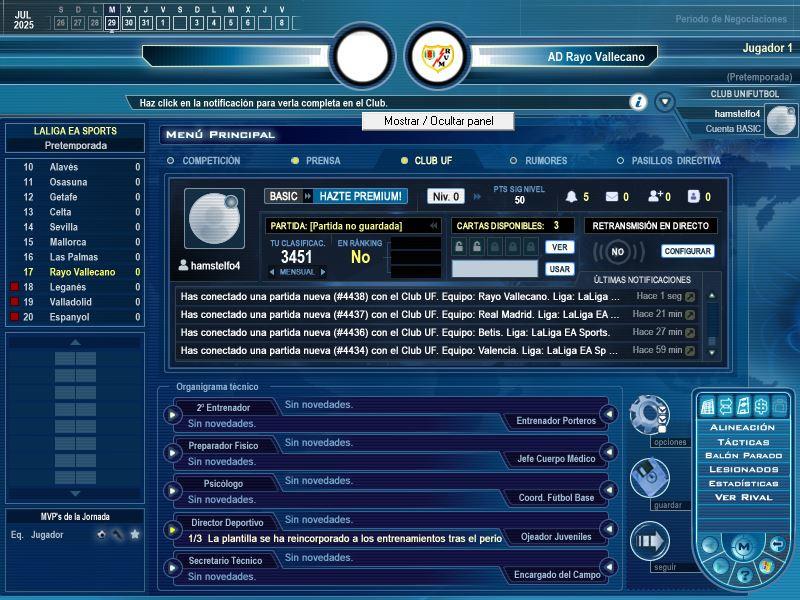Expand the Secretario Técnico play arrow

pos(172,567)
